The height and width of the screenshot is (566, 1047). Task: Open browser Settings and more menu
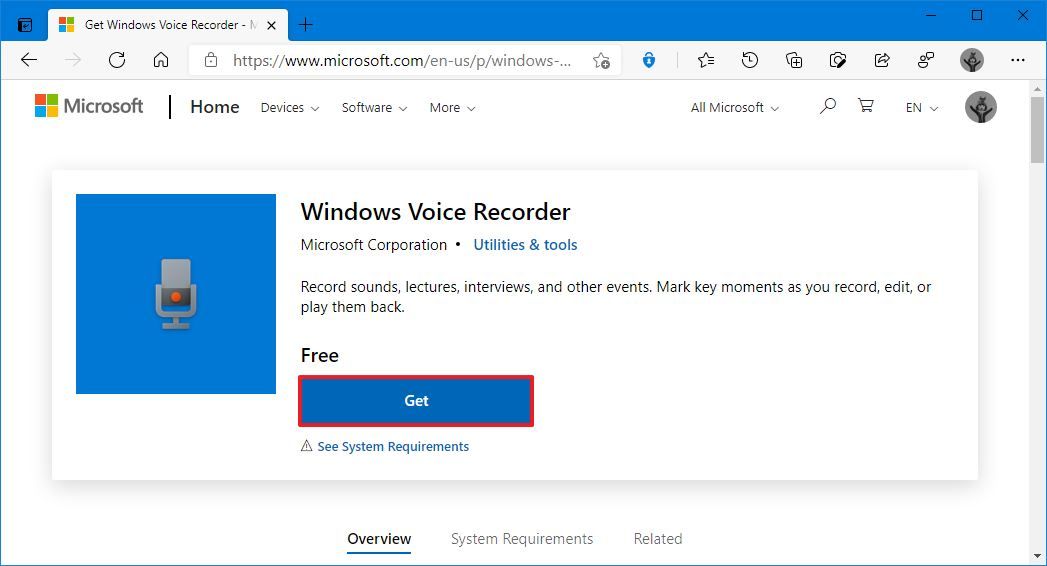tap(1018, 60)
